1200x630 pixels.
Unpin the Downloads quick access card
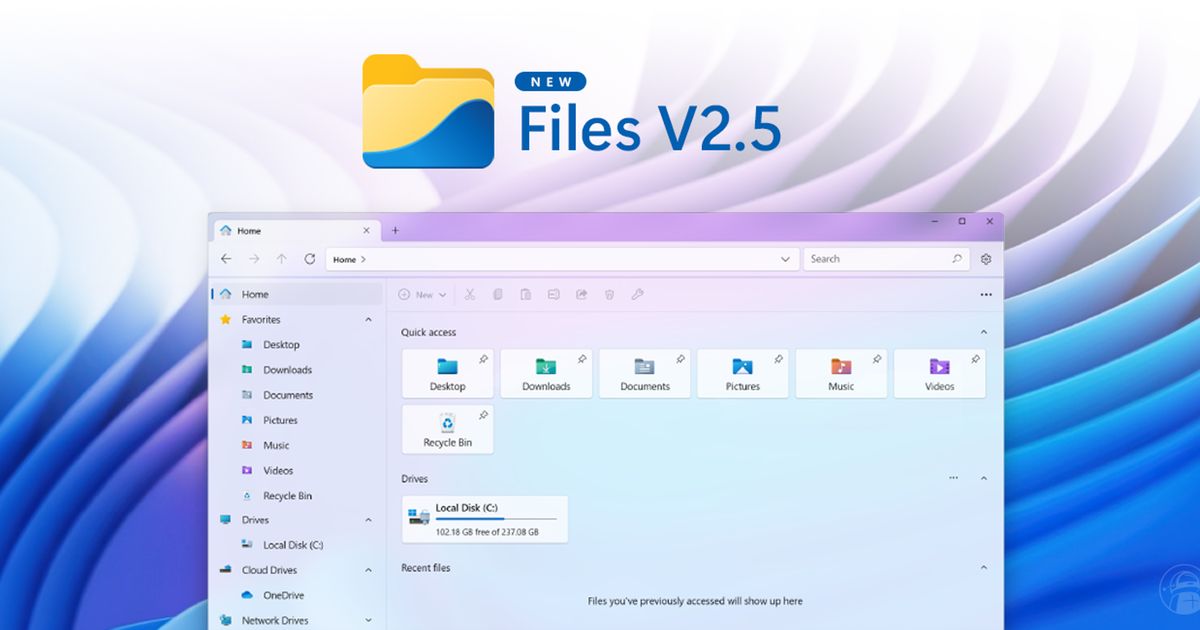582,359
